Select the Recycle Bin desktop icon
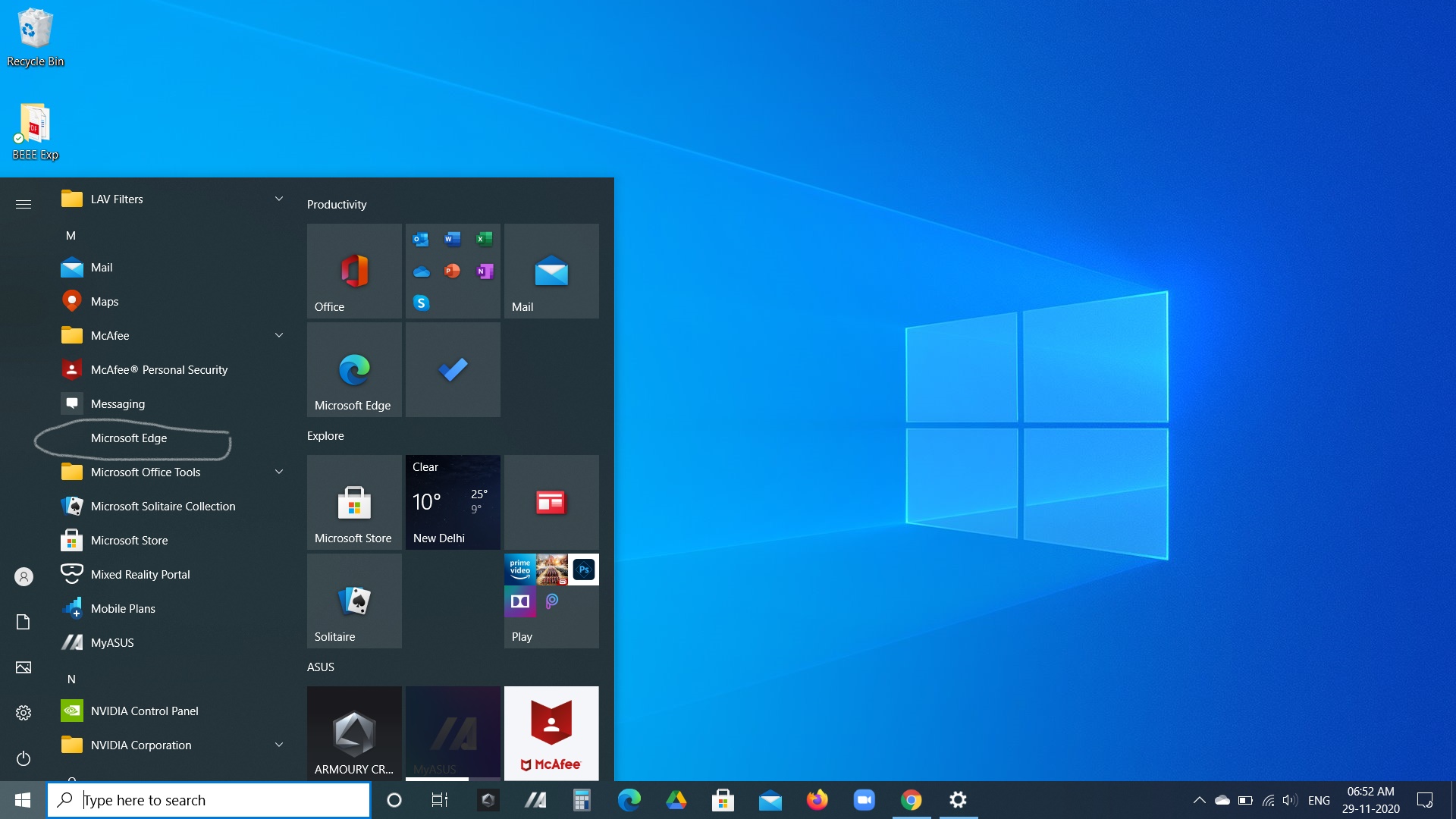Viewport: 1456px width, 819px height. [35, 37]
